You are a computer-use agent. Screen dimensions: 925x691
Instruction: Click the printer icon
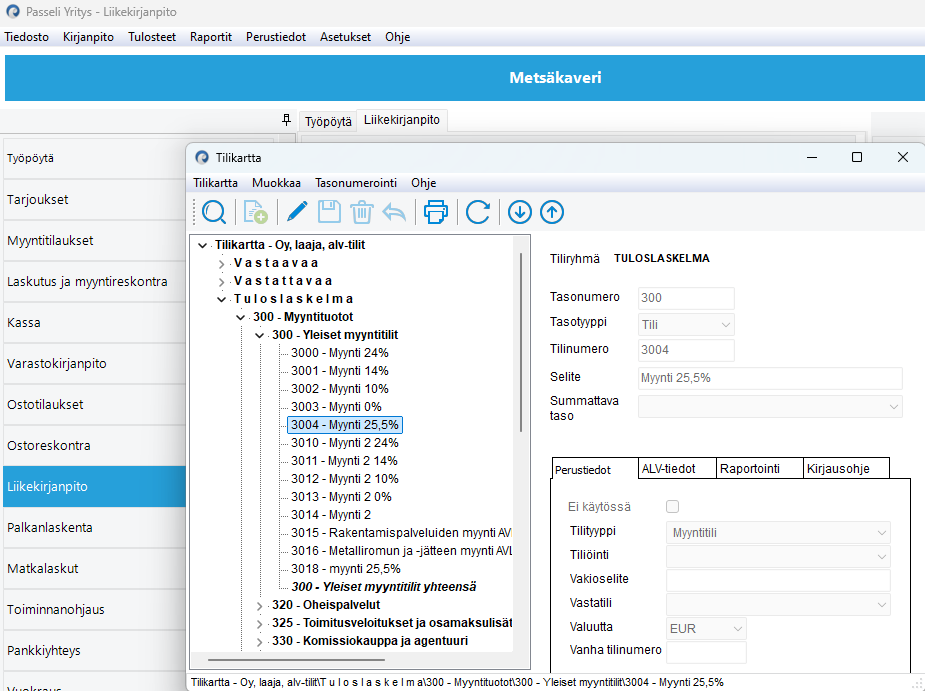(435, 212)
